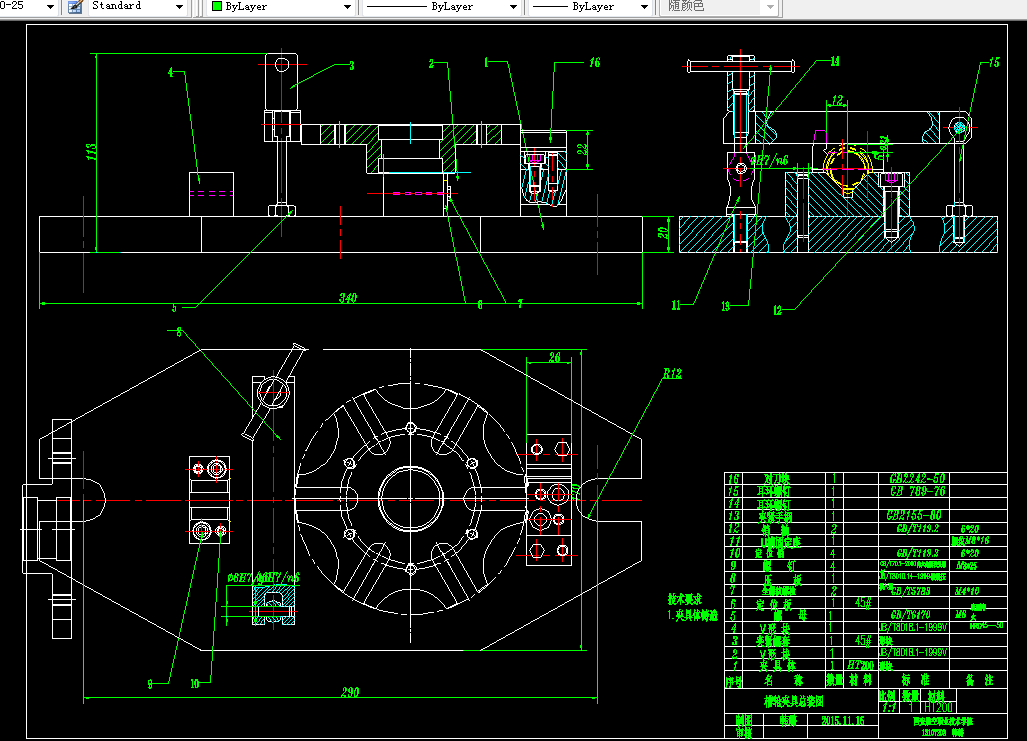Select the first line under 技术要求
Screen dimensions: 1027x741
pyautogui.click(x=693, y=615)
